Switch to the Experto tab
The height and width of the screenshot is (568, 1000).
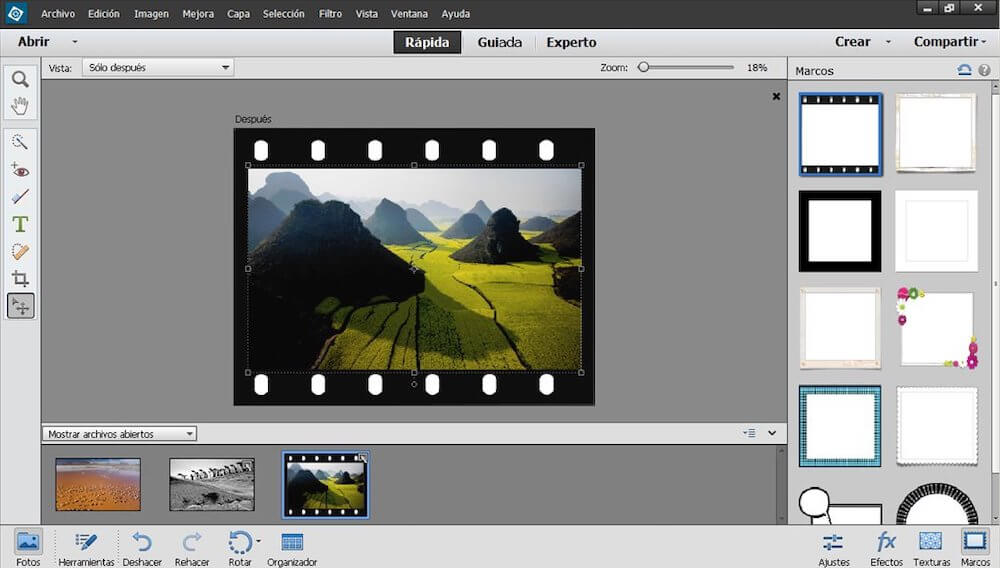(571, 42)
